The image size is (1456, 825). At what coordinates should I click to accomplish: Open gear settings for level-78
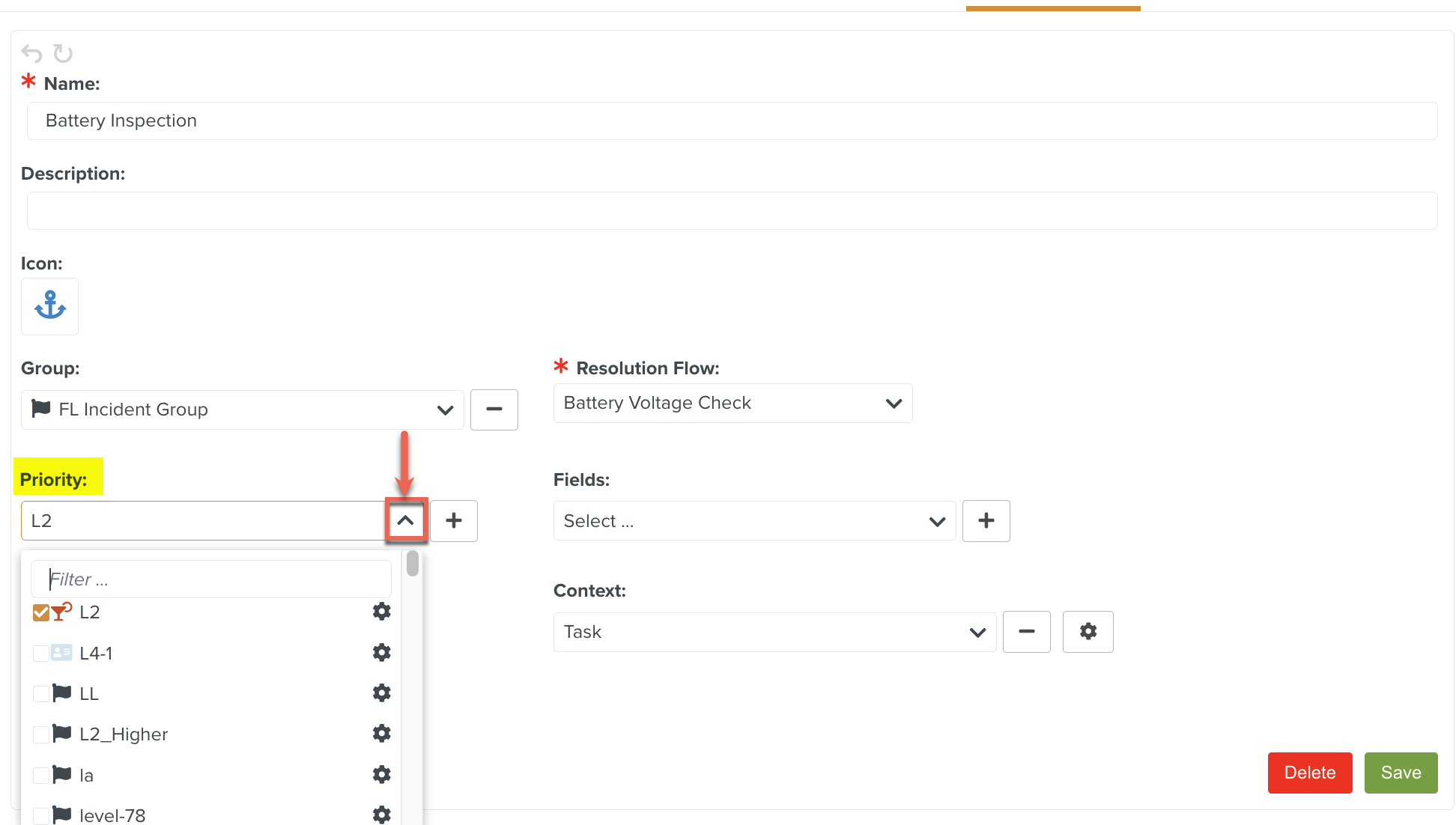(382, 815)
